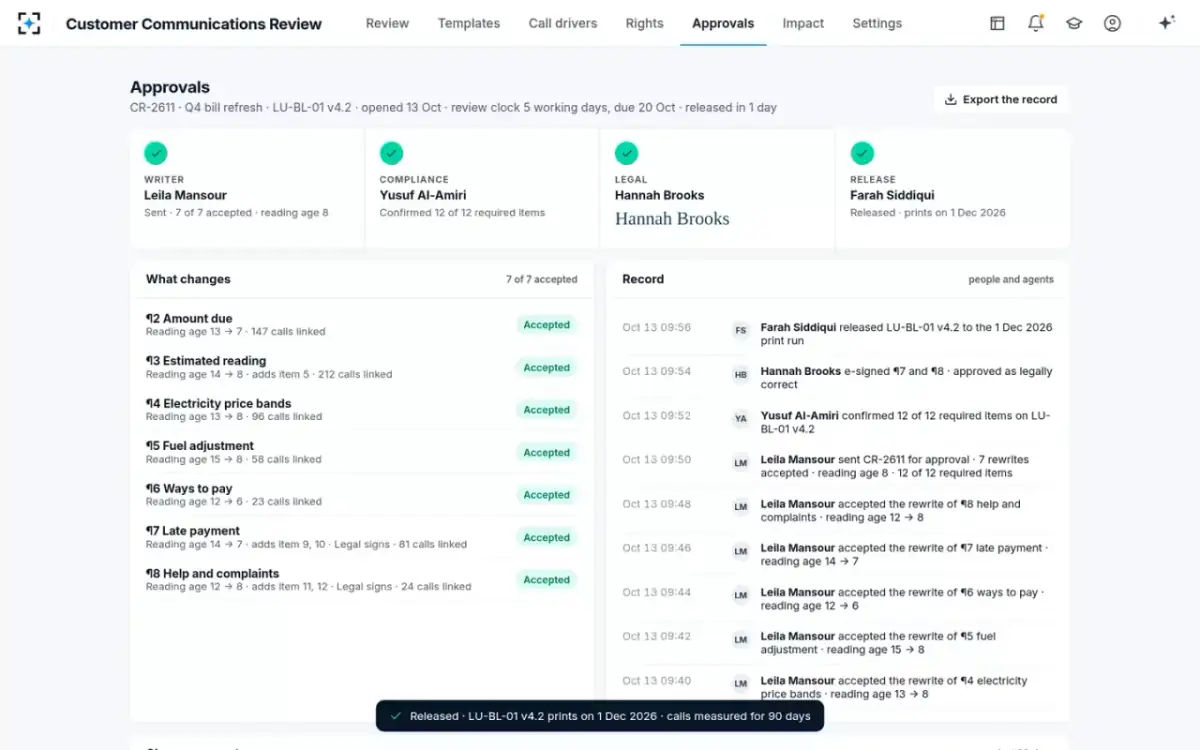Click the app logo icon
Image resolution: width=1200 pixels, height=750 pixels.
point(29,23)
